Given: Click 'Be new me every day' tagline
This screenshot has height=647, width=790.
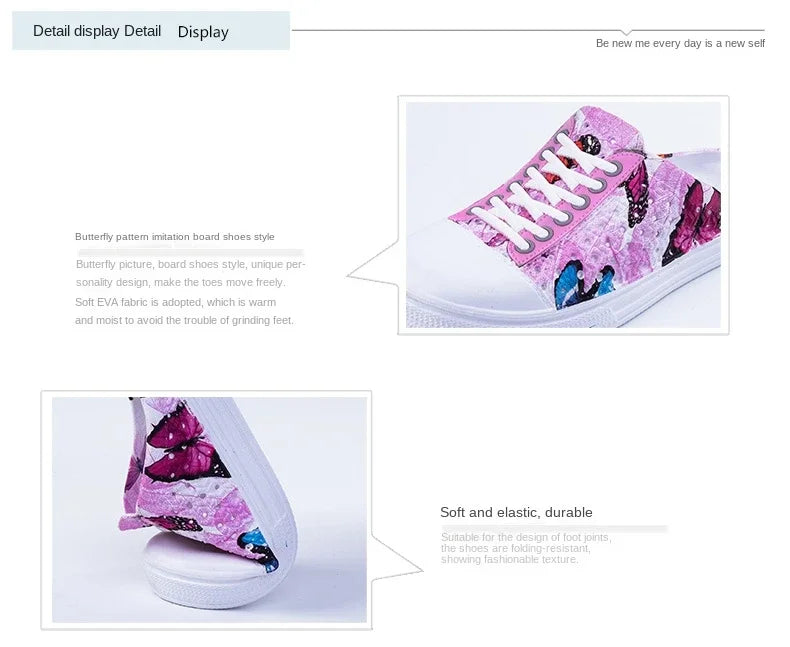Looking at the screenshot, I should pos(680,43).
